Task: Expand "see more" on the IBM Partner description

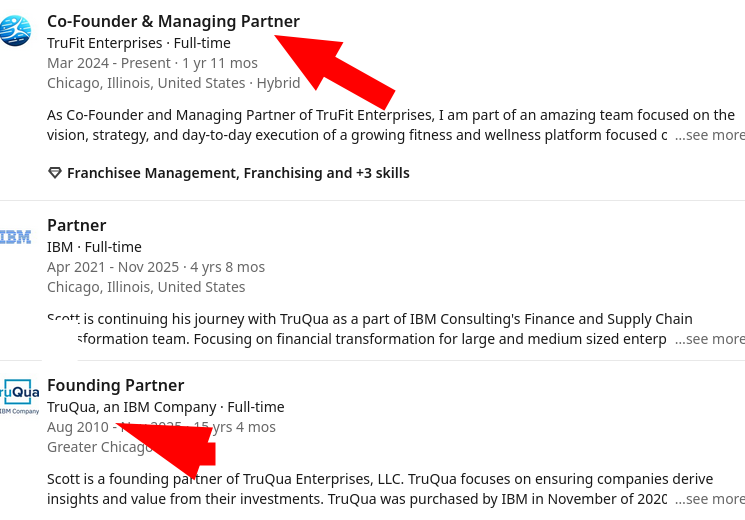Action: (709, 339)
